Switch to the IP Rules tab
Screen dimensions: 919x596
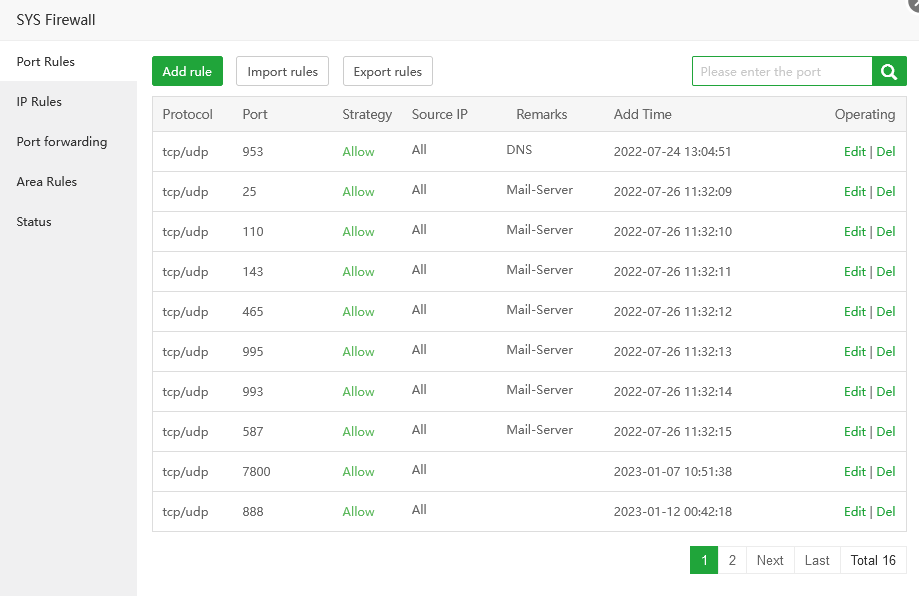[39, 101]
